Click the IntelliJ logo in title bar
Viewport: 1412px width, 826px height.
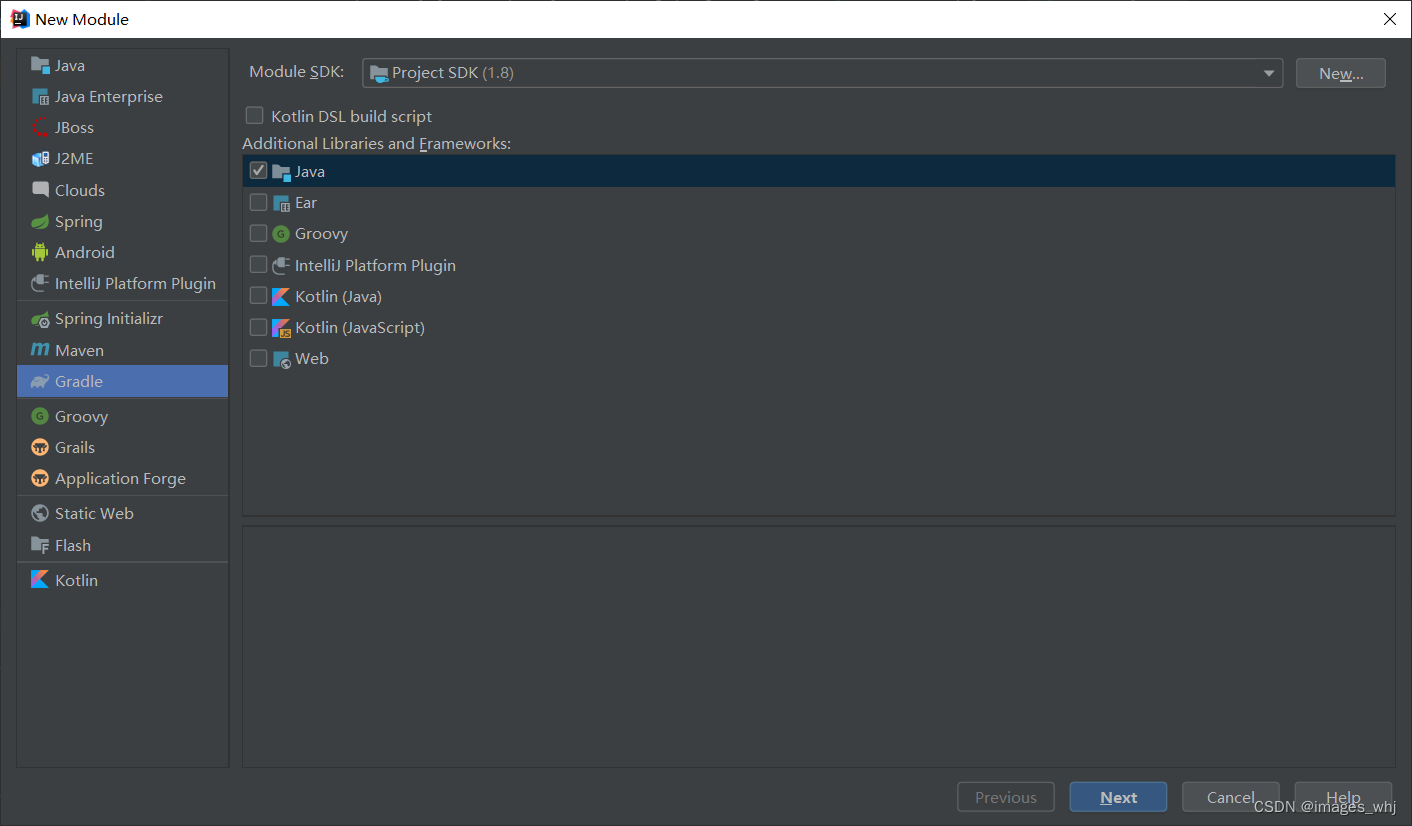pyautogui.click(x=19, y=19)
